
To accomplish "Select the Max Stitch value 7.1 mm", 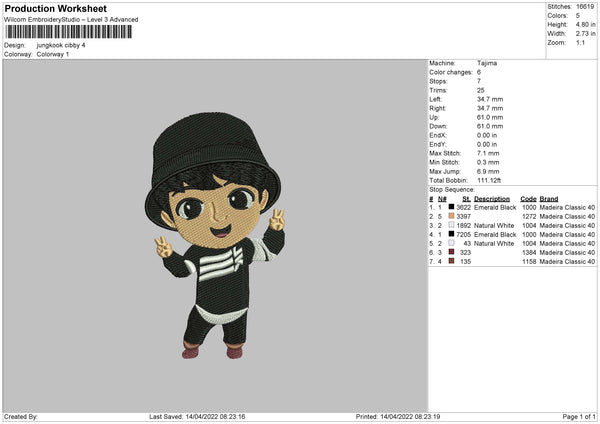I will pos(488,153).
